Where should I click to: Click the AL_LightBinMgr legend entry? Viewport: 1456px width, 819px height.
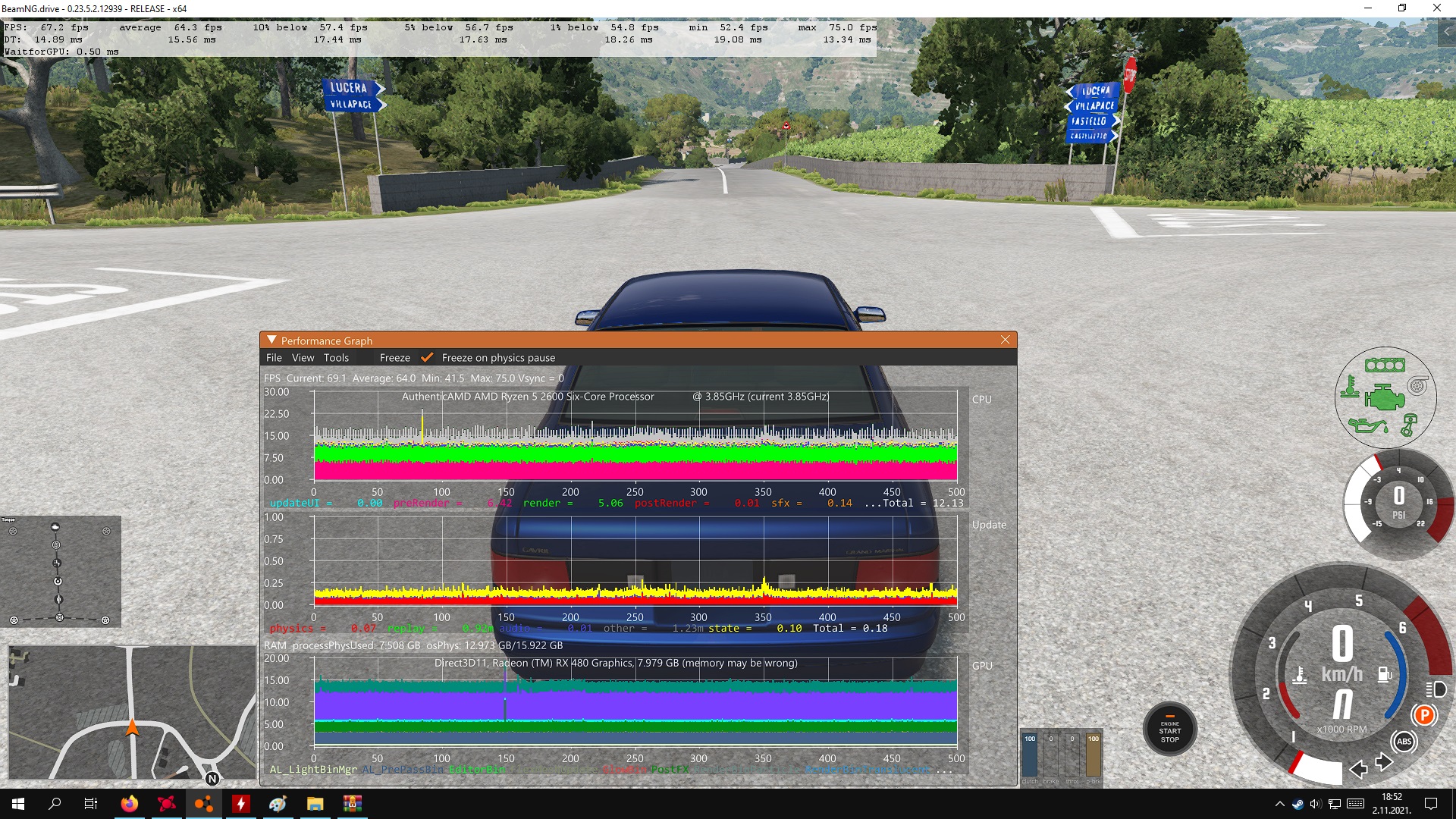313,770
